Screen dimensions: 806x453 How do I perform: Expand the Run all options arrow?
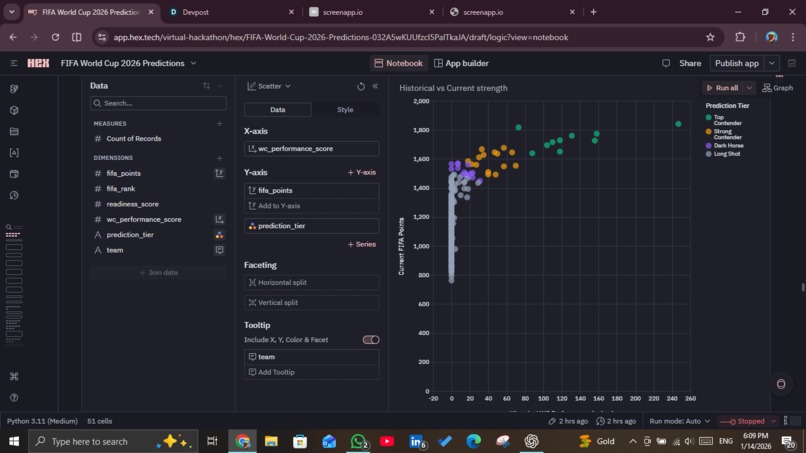[749, 88]
